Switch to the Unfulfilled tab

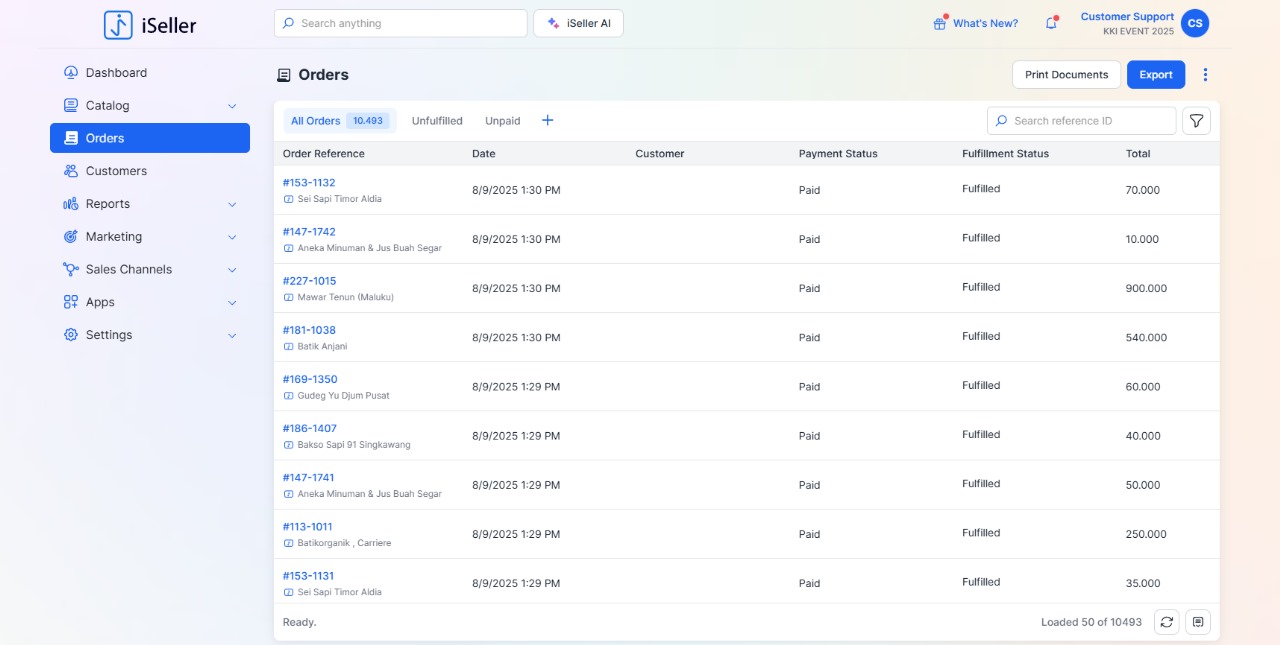click(x=437, y=121)
